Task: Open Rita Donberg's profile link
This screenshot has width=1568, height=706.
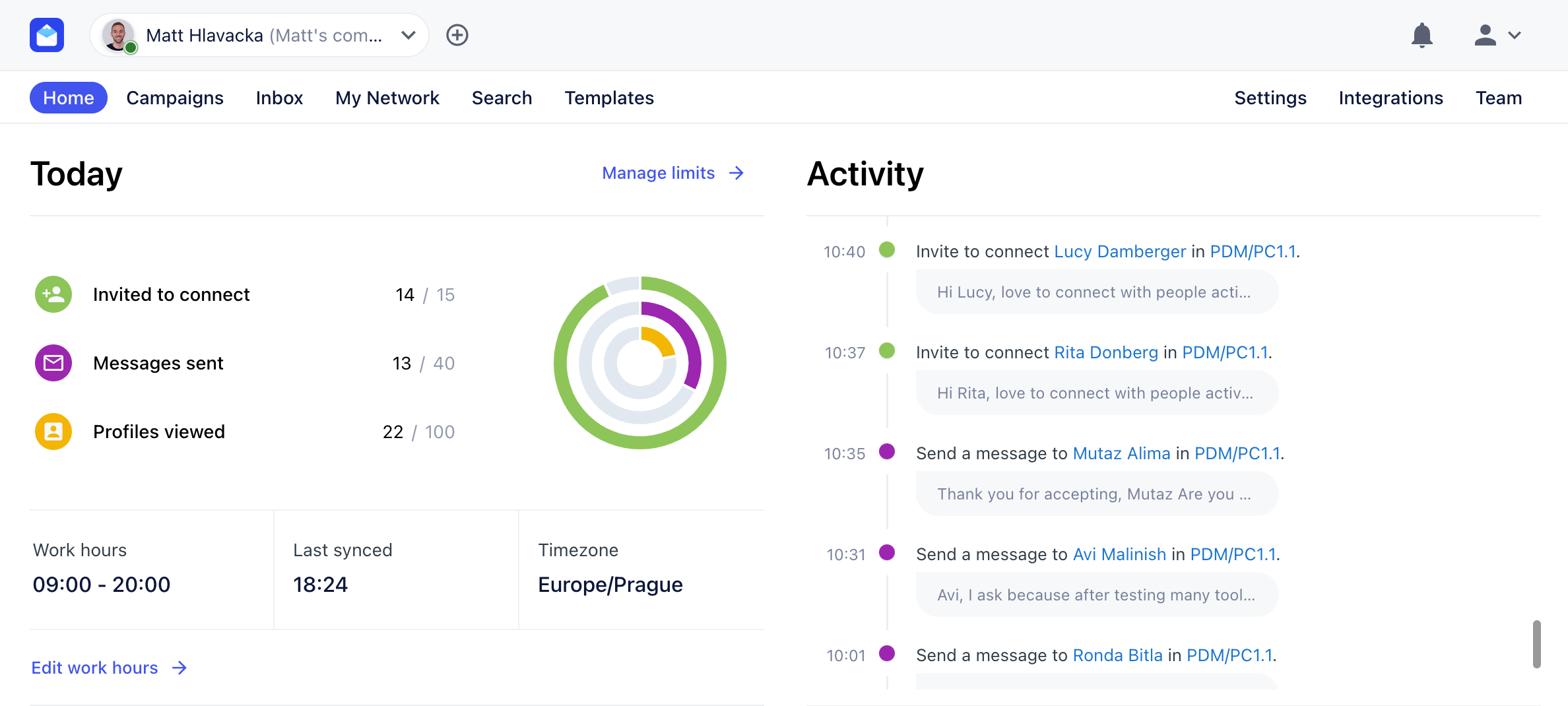Action: pyautogui.click(x=1106, y=352)
